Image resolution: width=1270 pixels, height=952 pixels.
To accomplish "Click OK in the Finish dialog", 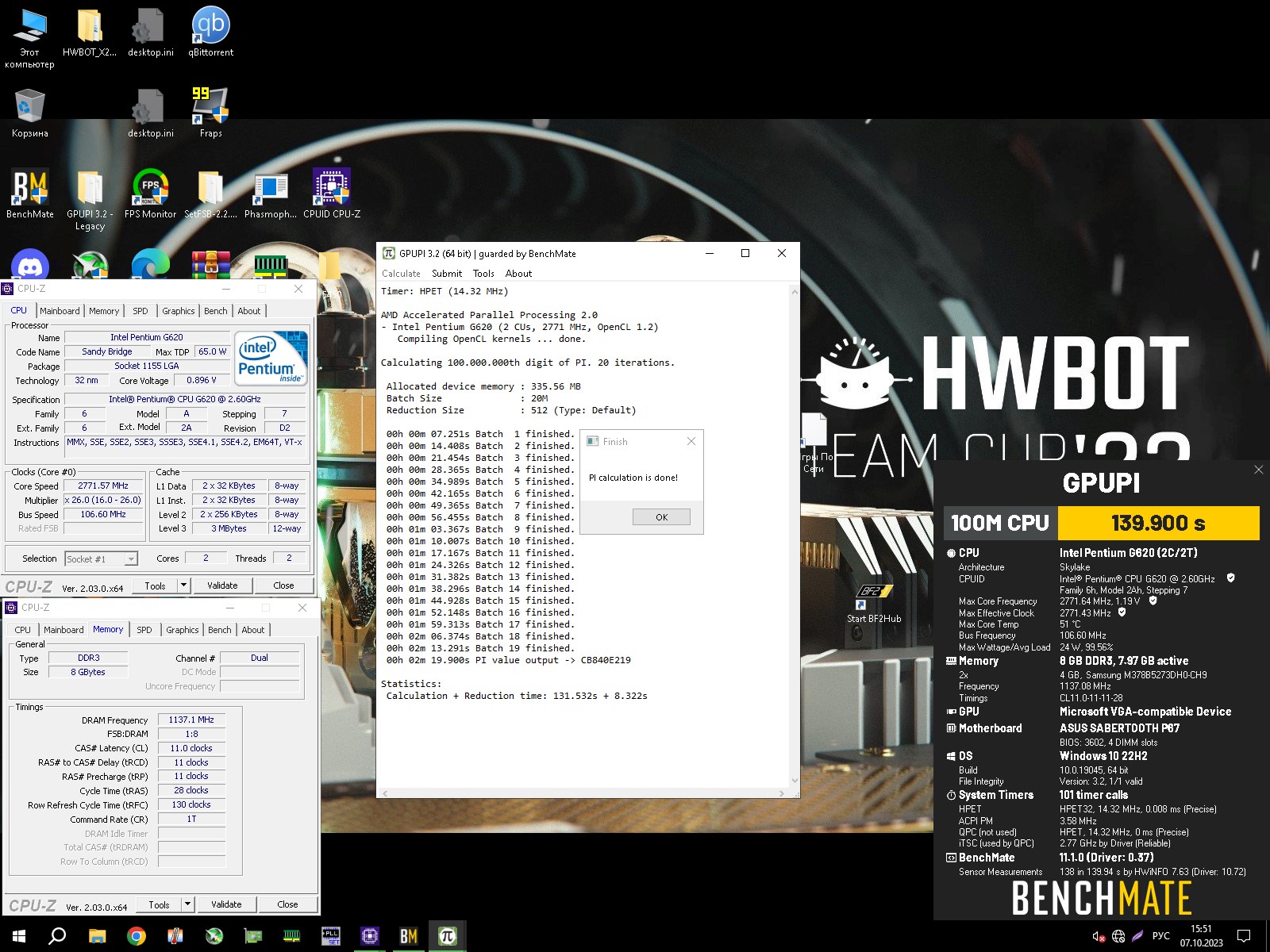I will point(661,517).
